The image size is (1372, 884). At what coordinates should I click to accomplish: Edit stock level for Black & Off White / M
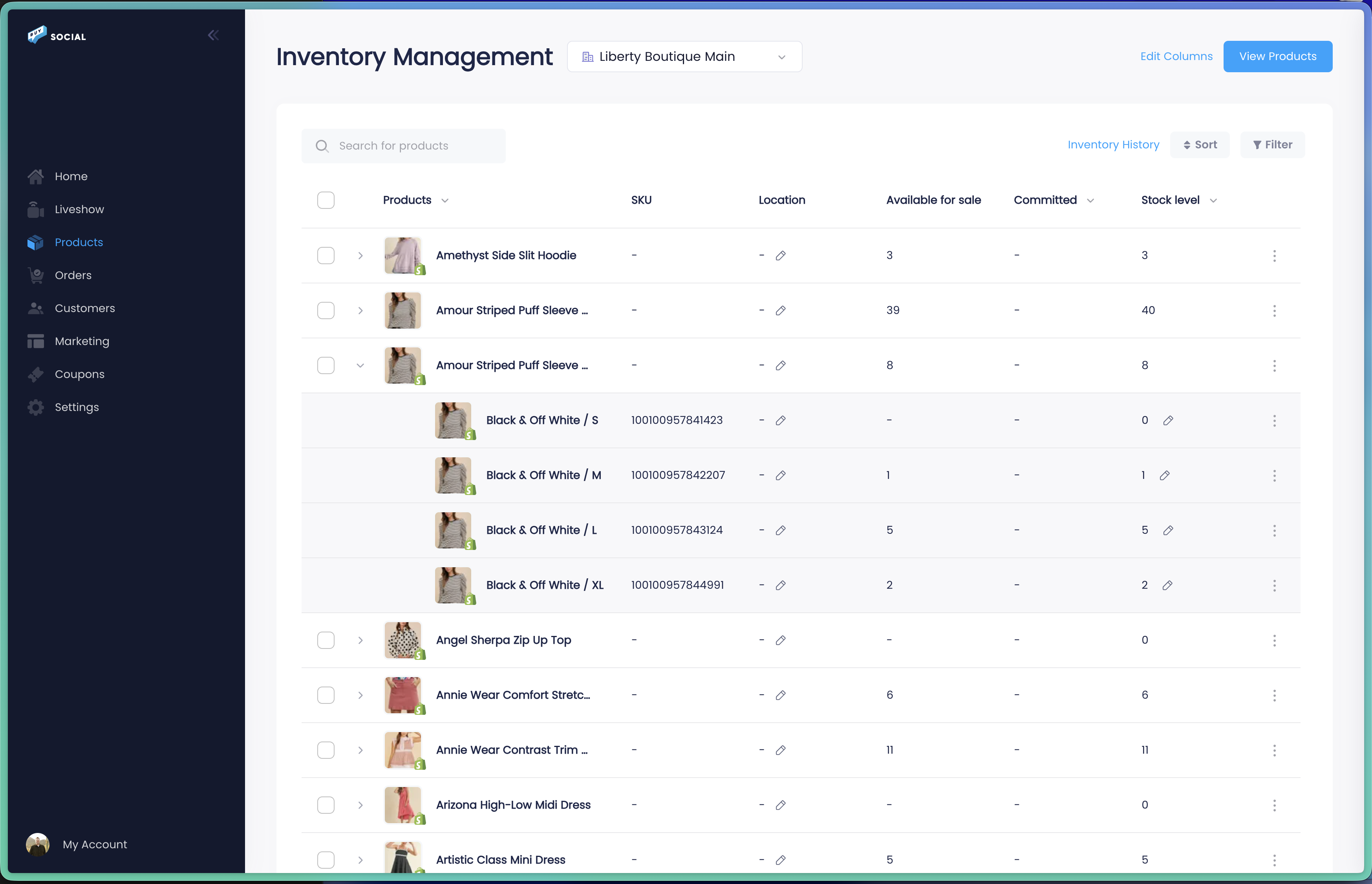pyautogui.click(x=1164, y=475)
